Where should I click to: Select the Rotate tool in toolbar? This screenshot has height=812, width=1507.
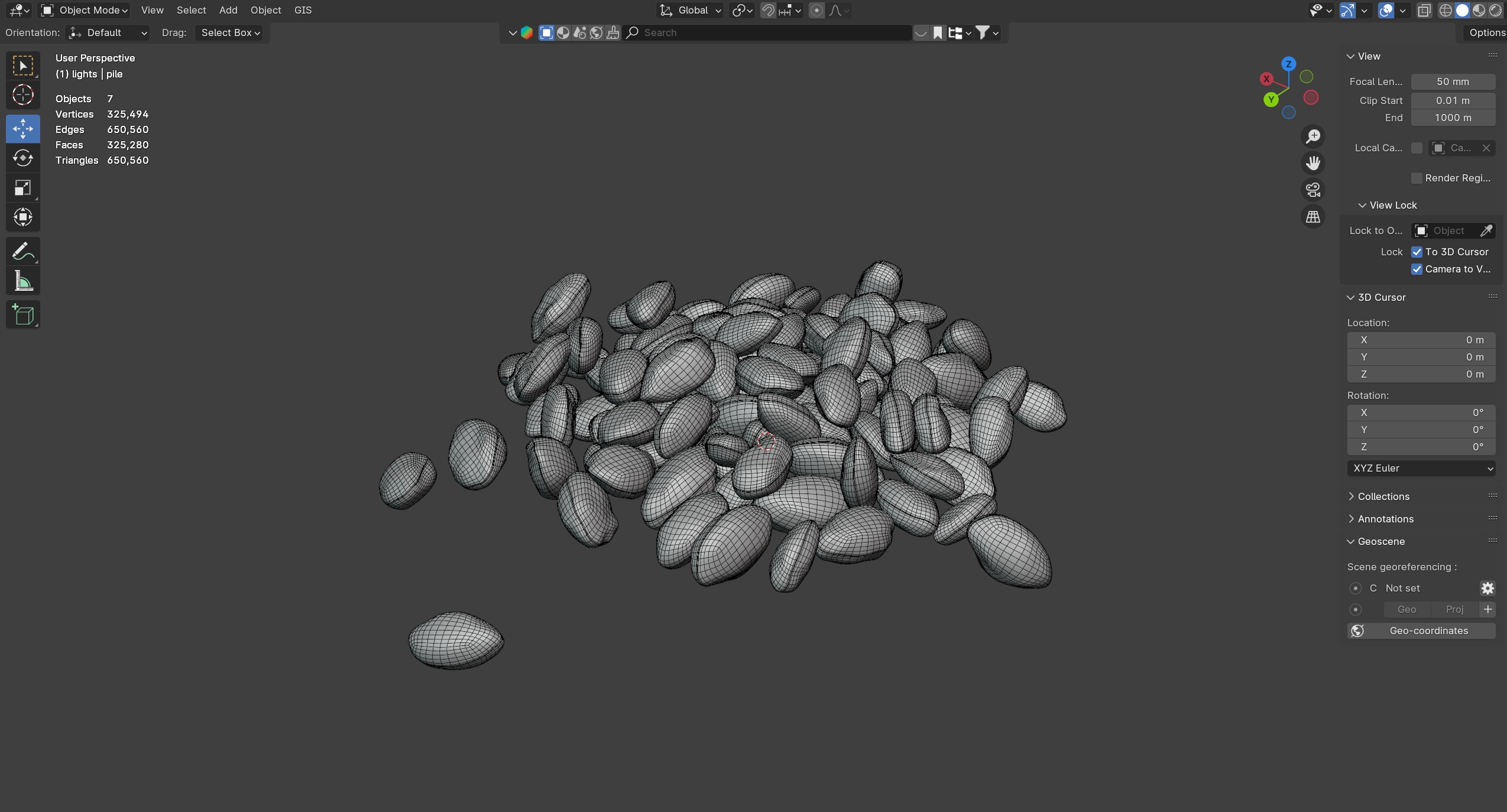[x=22, y=158]
